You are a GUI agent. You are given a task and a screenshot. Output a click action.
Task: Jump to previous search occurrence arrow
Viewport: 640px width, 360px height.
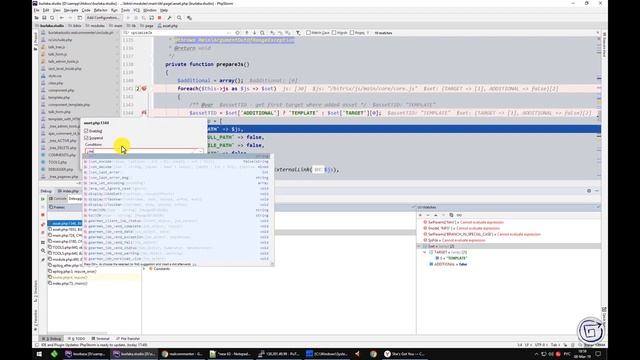(247, 33)
